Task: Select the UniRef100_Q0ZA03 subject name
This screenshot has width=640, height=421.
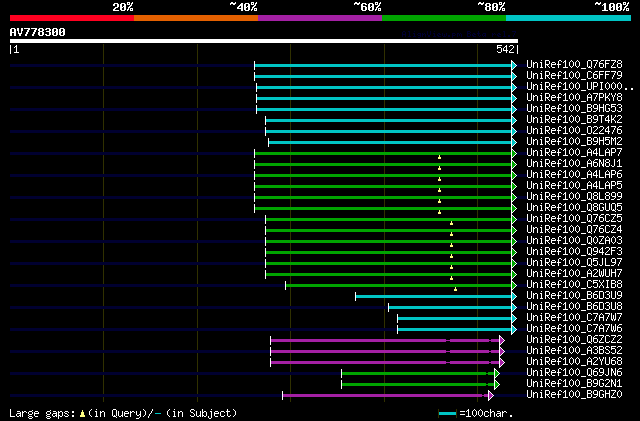Action: click(574, 241)
